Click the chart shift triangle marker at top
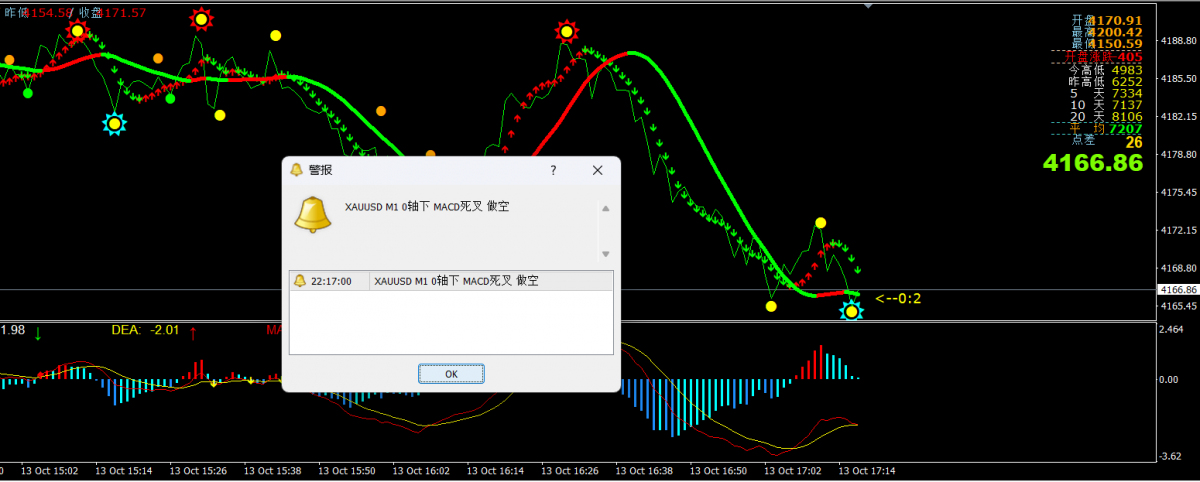1200x482 pixels. point(868,5)
